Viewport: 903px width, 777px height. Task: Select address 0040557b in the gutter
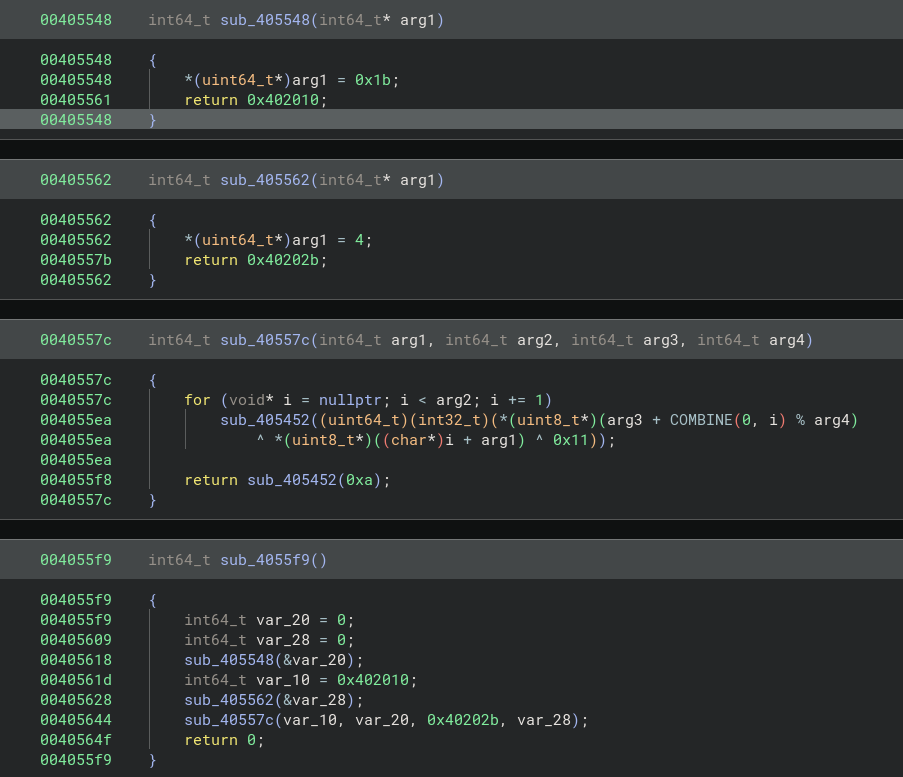[x=76, y=260]
